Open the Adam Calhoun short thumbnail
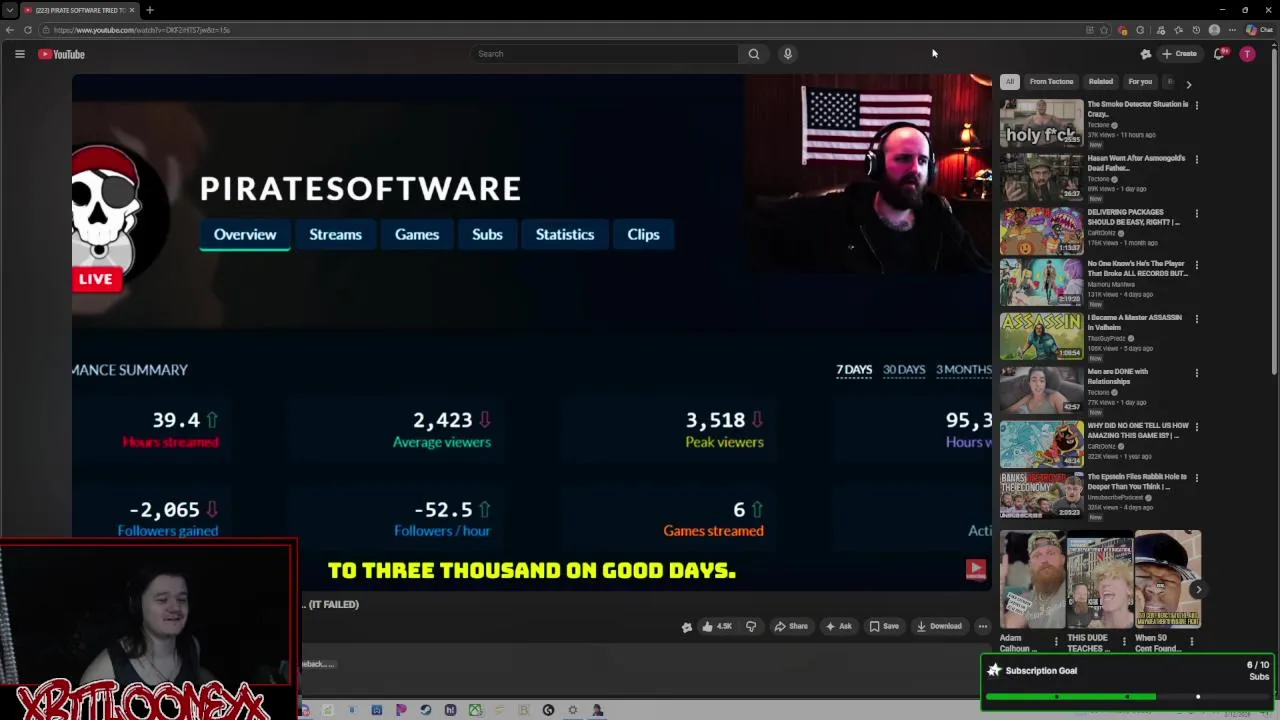Screen dimensions: 1280x720 point(1032,580)
